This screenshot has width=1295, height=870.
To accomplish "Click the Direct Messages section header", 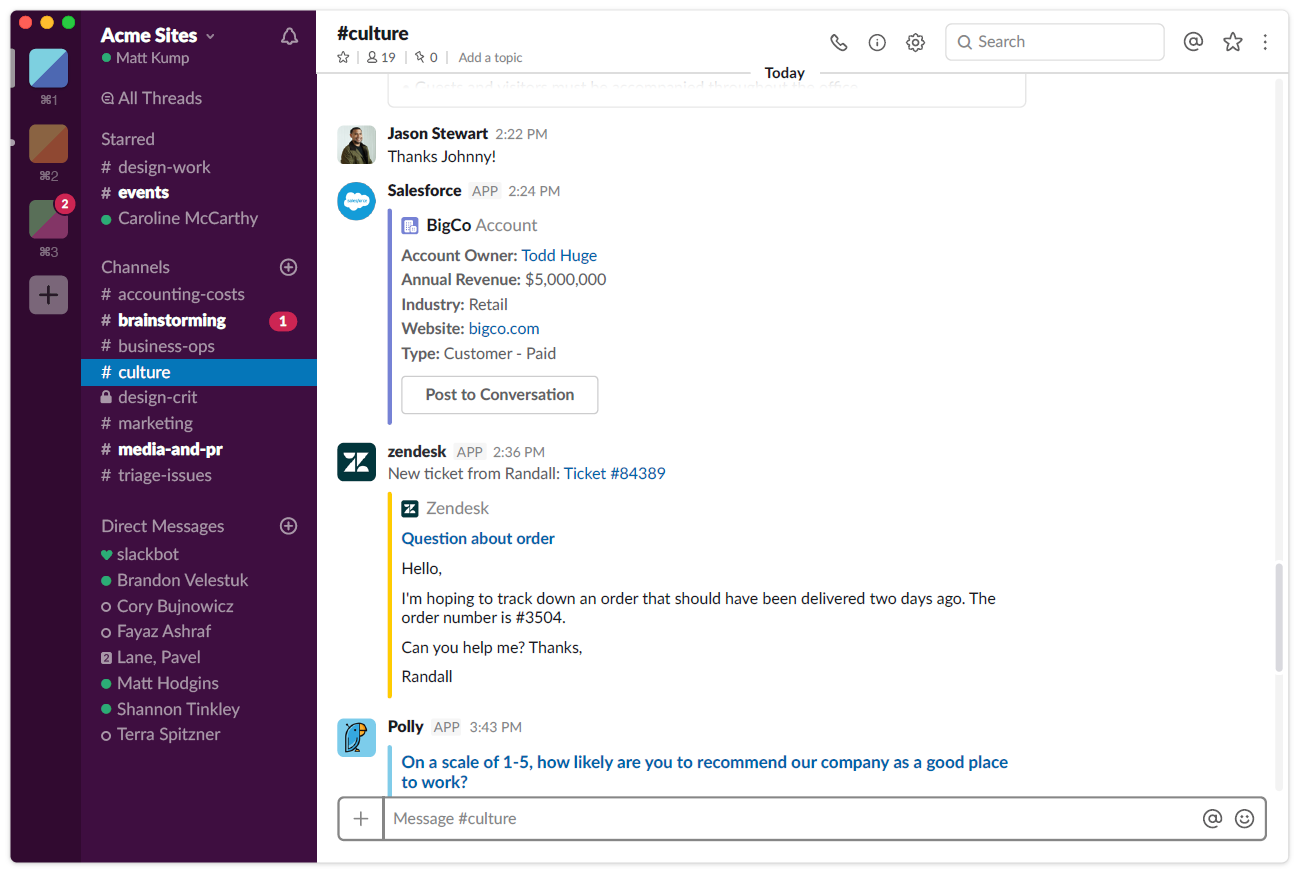I will coord(162,526).
